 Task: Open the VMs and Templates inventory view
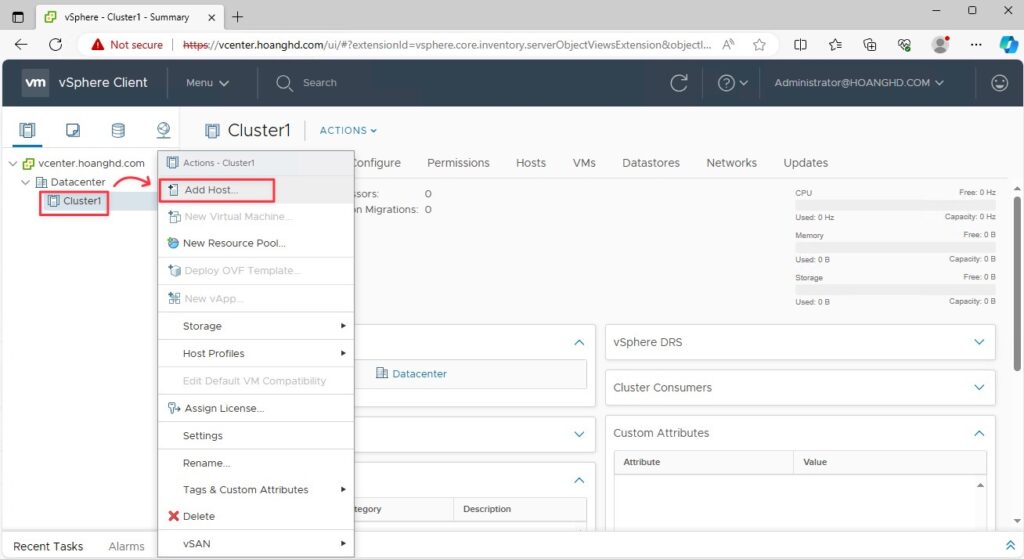click(x=73, y=130)
